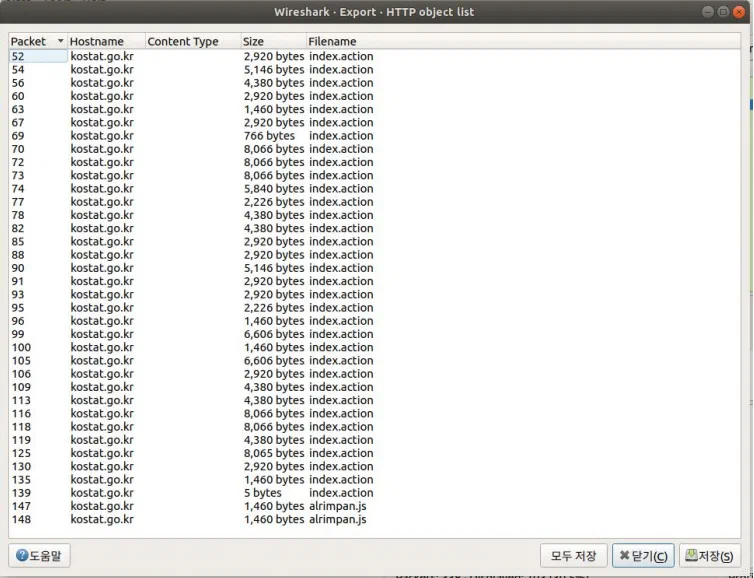Maximize the HTTP object list window
Image resolution: width=754 pixels, height=578 pixels.
pyautogui.click(x=723, y=12)
